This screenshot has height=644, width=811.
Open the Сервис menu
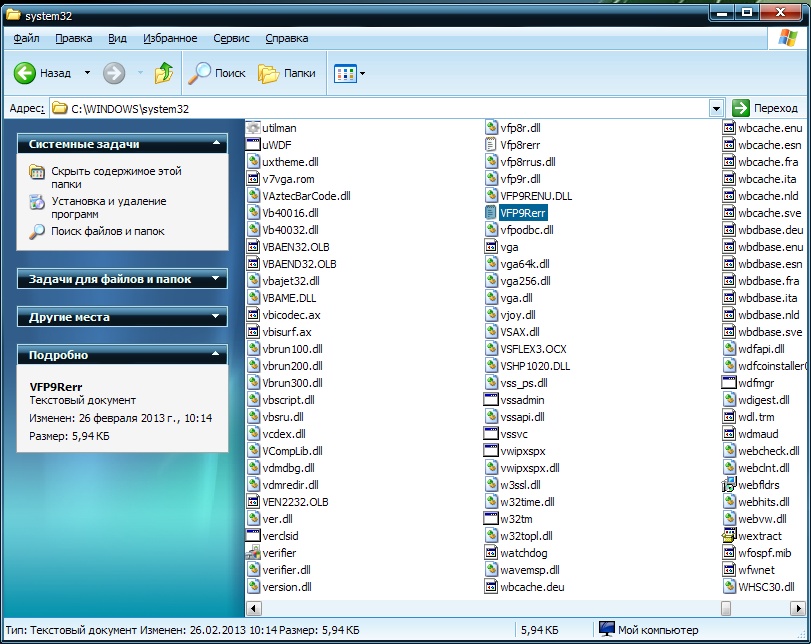point(231,38)
